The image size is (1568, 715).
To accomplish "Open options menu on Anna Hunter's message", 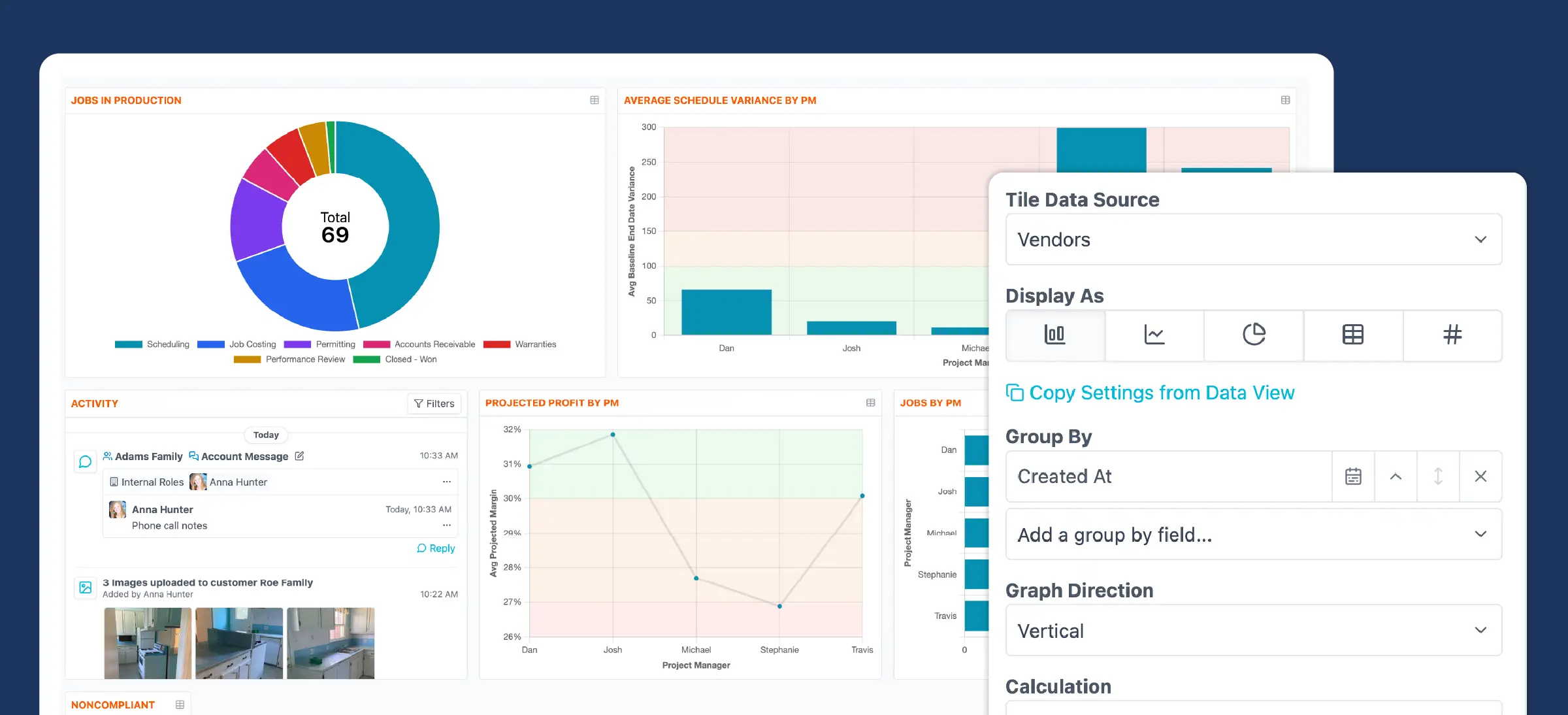I will click(x=446, y=525).
